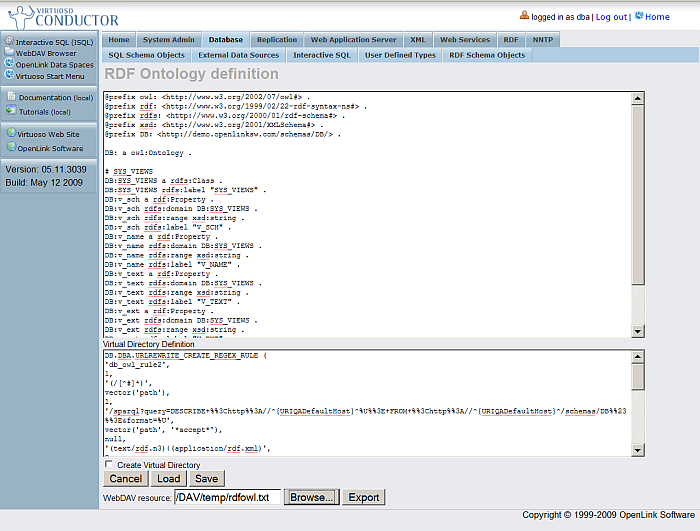This screenshot has height=531, width=700.
Task: Click the Virtual Directory textarea scroll-up arrow
Action: click(638, 356)
